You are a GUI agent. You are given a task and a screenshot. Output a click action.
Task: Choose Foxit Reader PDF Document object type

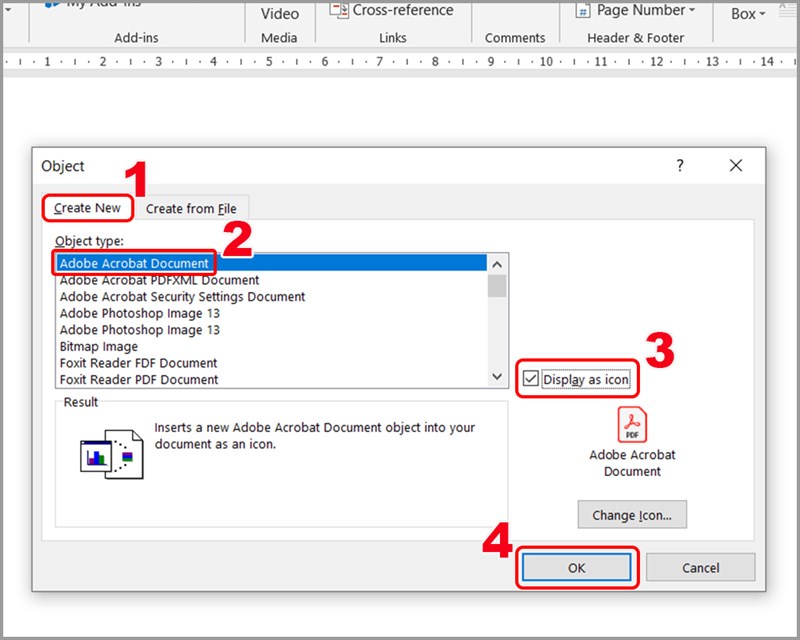pyautogui.click(x=138, y=379)
